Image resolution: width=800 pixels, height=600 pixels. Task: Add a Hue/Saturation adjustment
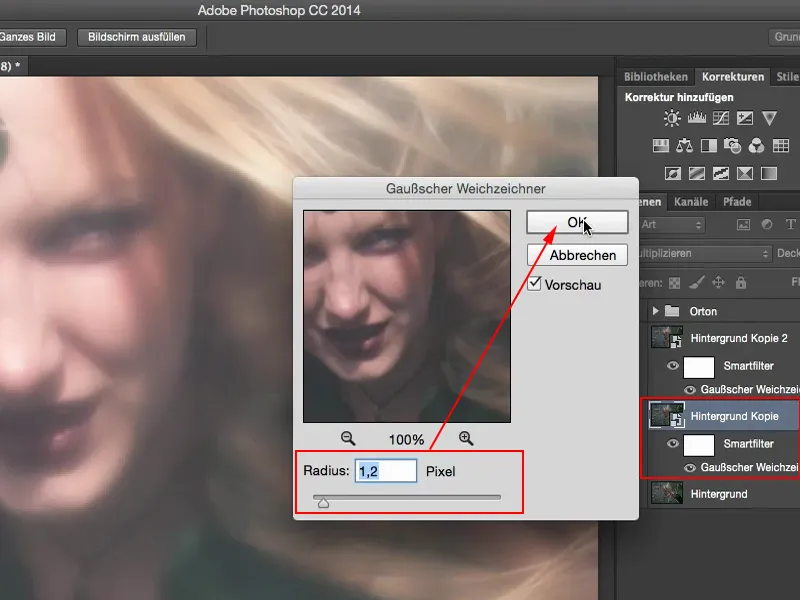point(661,146)
